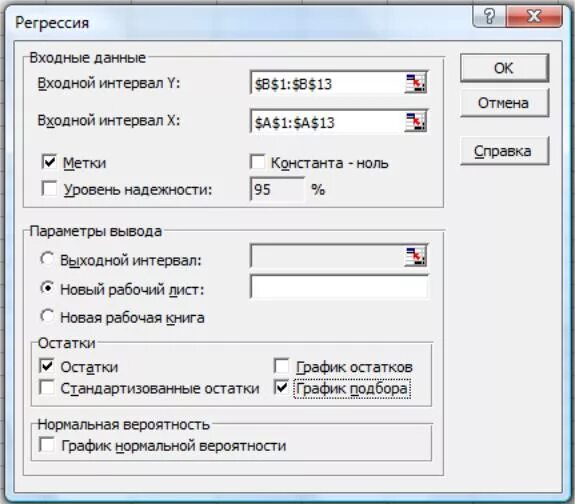Click the Входной интервал X label

(109, 121)
